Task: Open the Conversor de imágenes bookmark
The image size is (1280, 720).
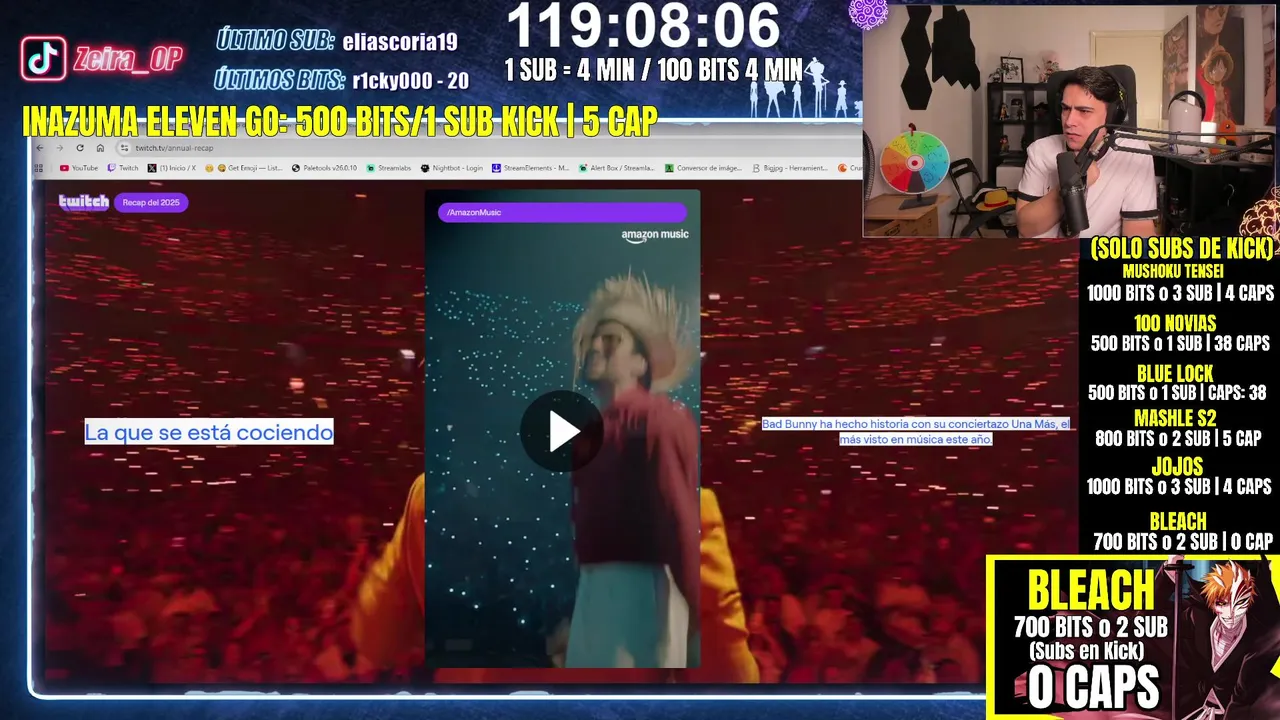Action: click(703, 168)
